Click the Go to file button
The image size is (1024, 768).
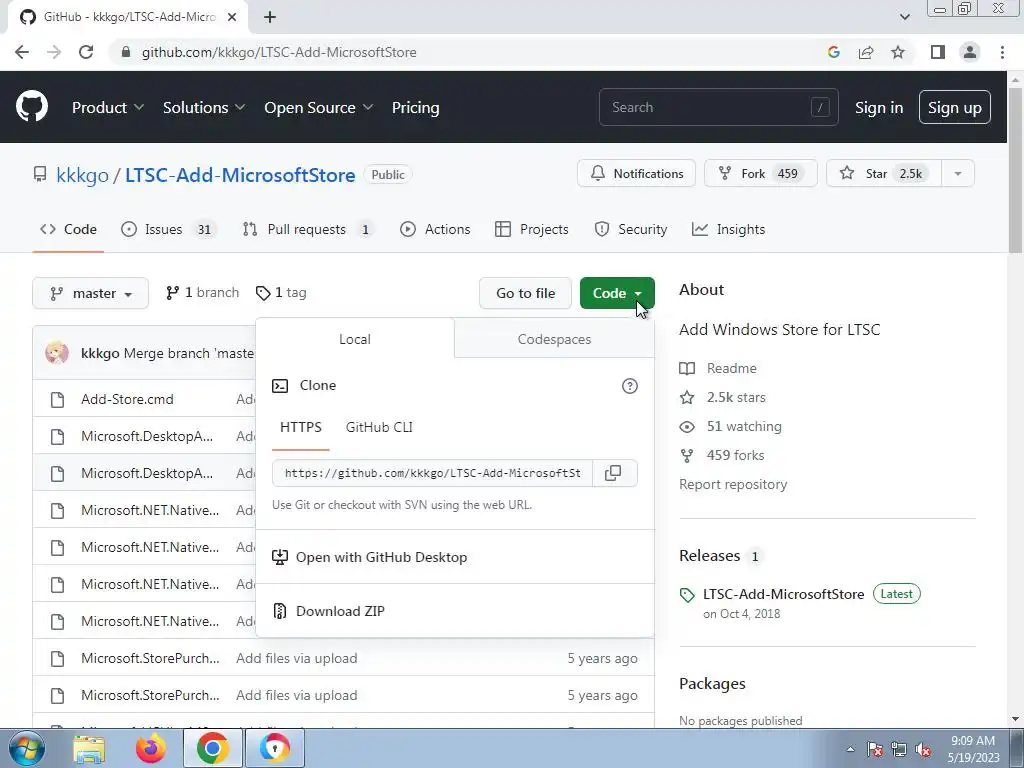(x=525, y=294)
